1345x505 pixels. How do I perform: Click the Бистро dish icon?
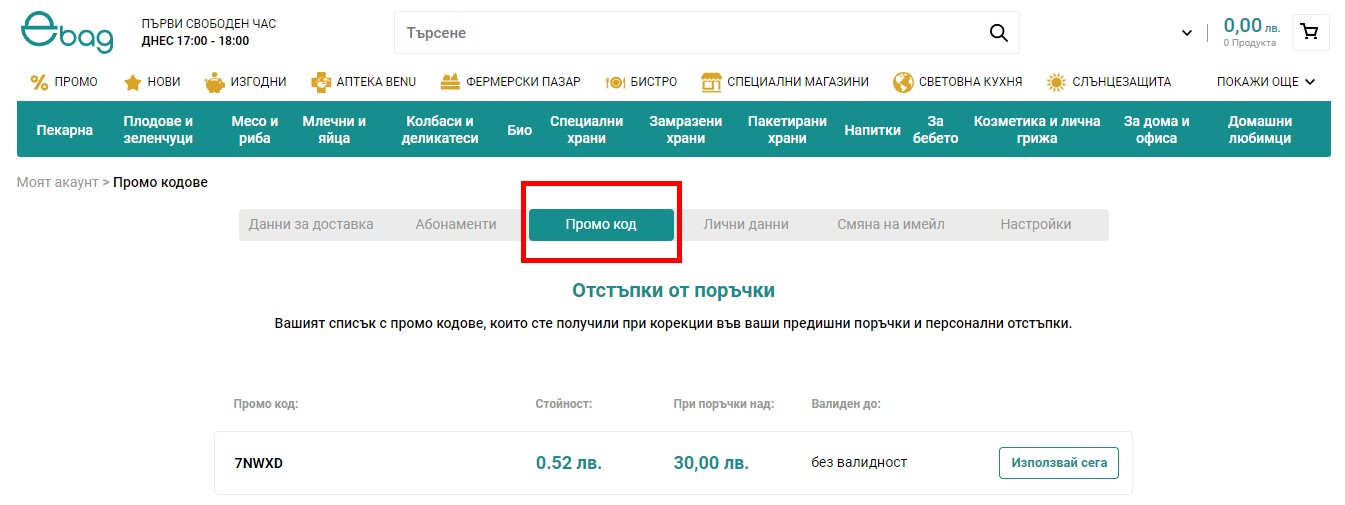point(615,82)
